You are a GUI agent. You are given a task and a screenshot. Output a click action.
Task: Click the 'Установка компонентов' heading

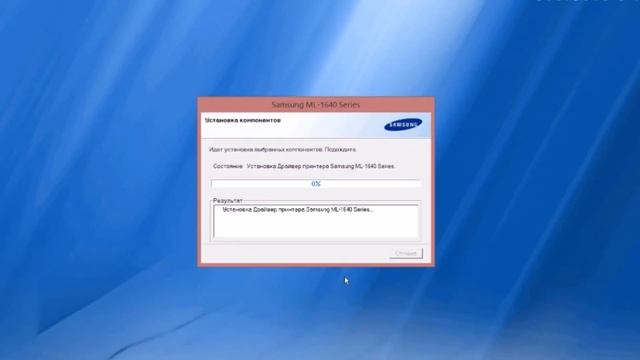pyautogui.click(x=242, y=120)
